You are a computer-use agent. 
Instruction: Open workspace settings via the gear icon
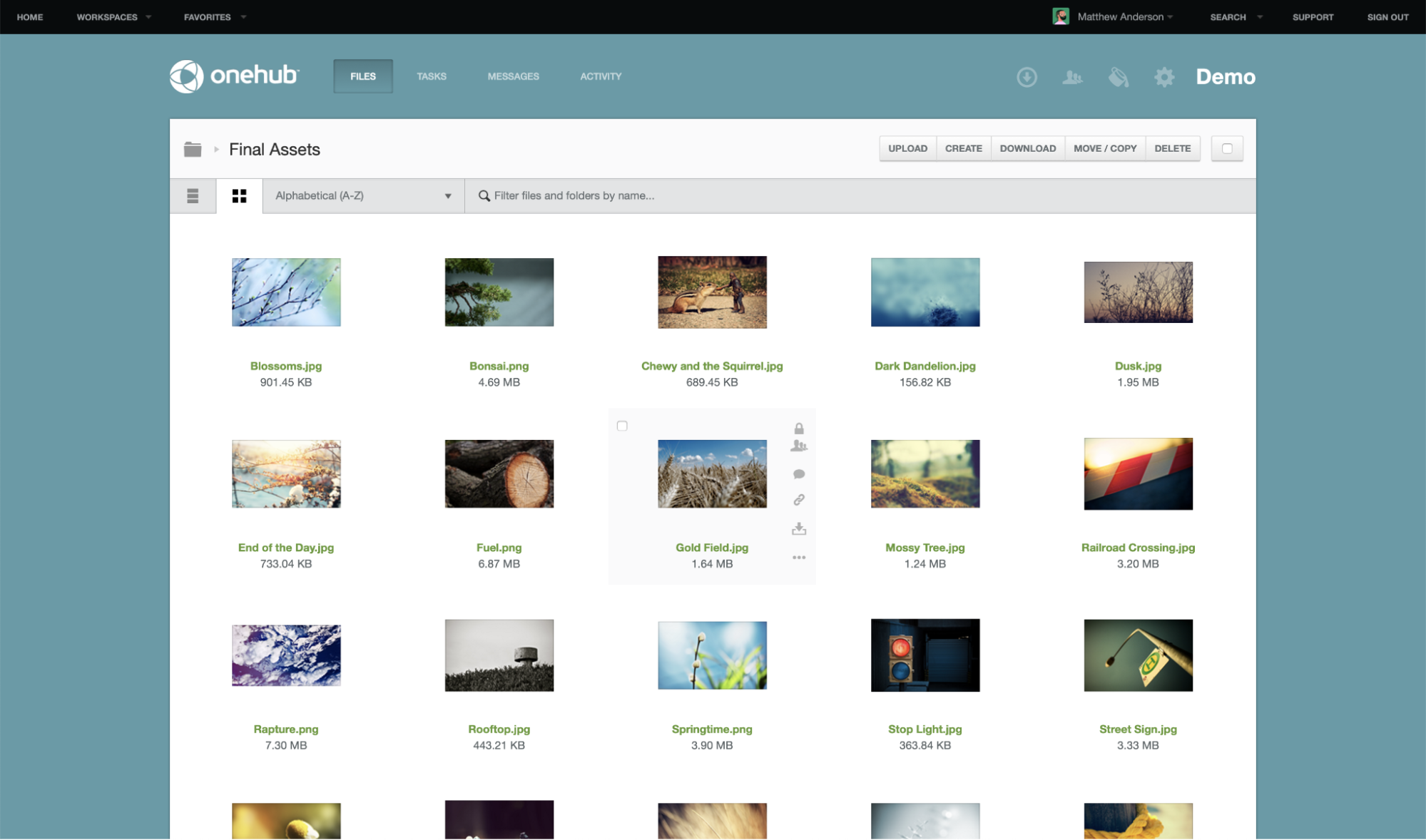(1164, 77)
